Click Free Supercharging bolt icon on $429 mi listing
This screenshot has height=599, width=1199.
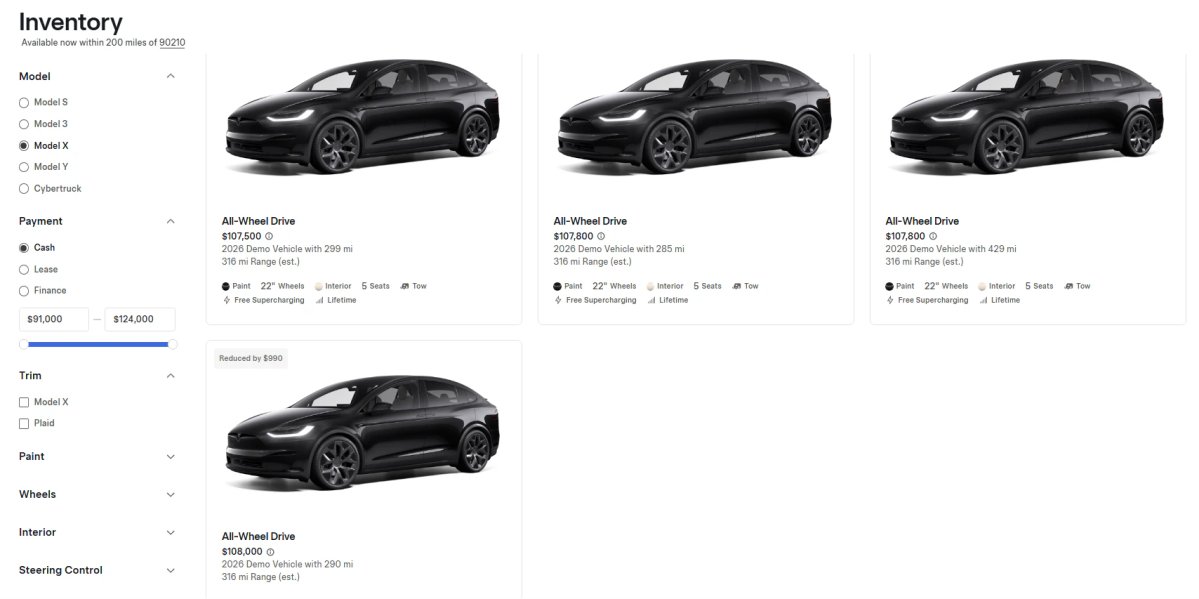point(889,300)
